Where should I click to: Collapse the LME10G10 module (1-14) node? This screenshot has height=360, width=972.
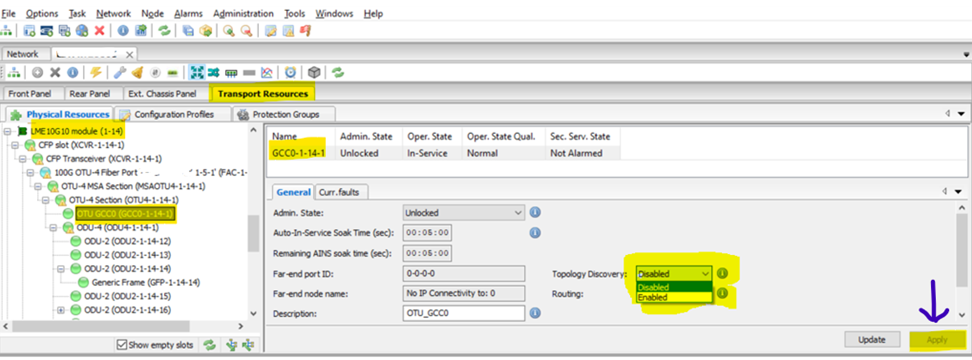7,131
